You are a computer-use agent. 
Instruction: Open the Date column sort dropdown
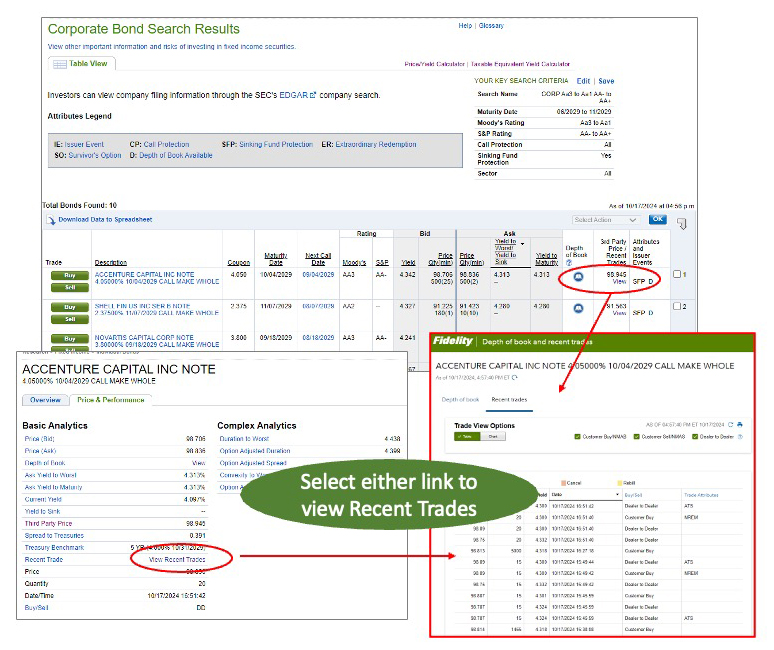[617, 494]
